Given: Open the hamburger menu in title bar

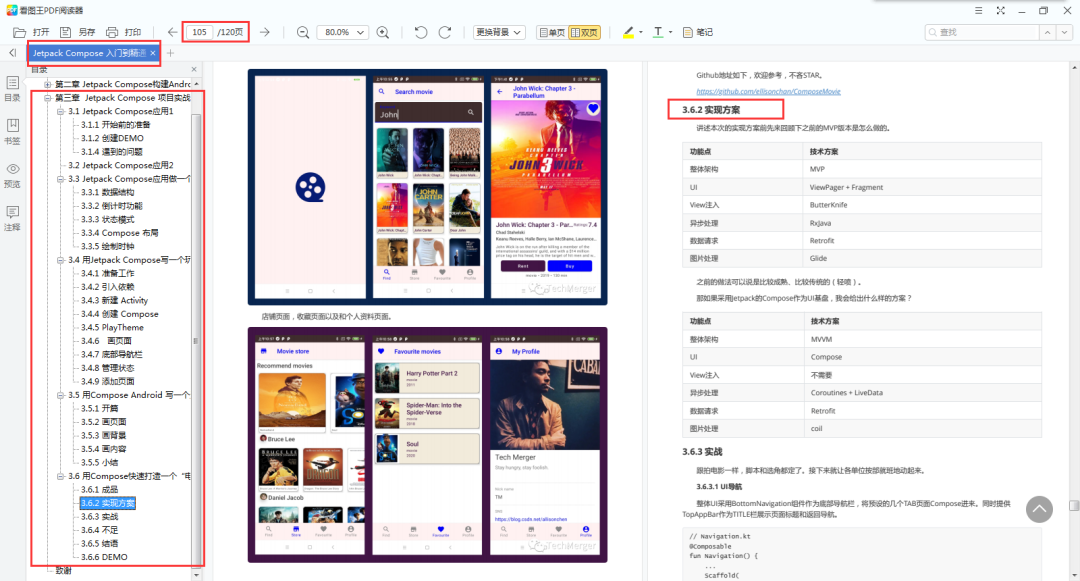Looking at the screenshot, I should click(978, 10).
